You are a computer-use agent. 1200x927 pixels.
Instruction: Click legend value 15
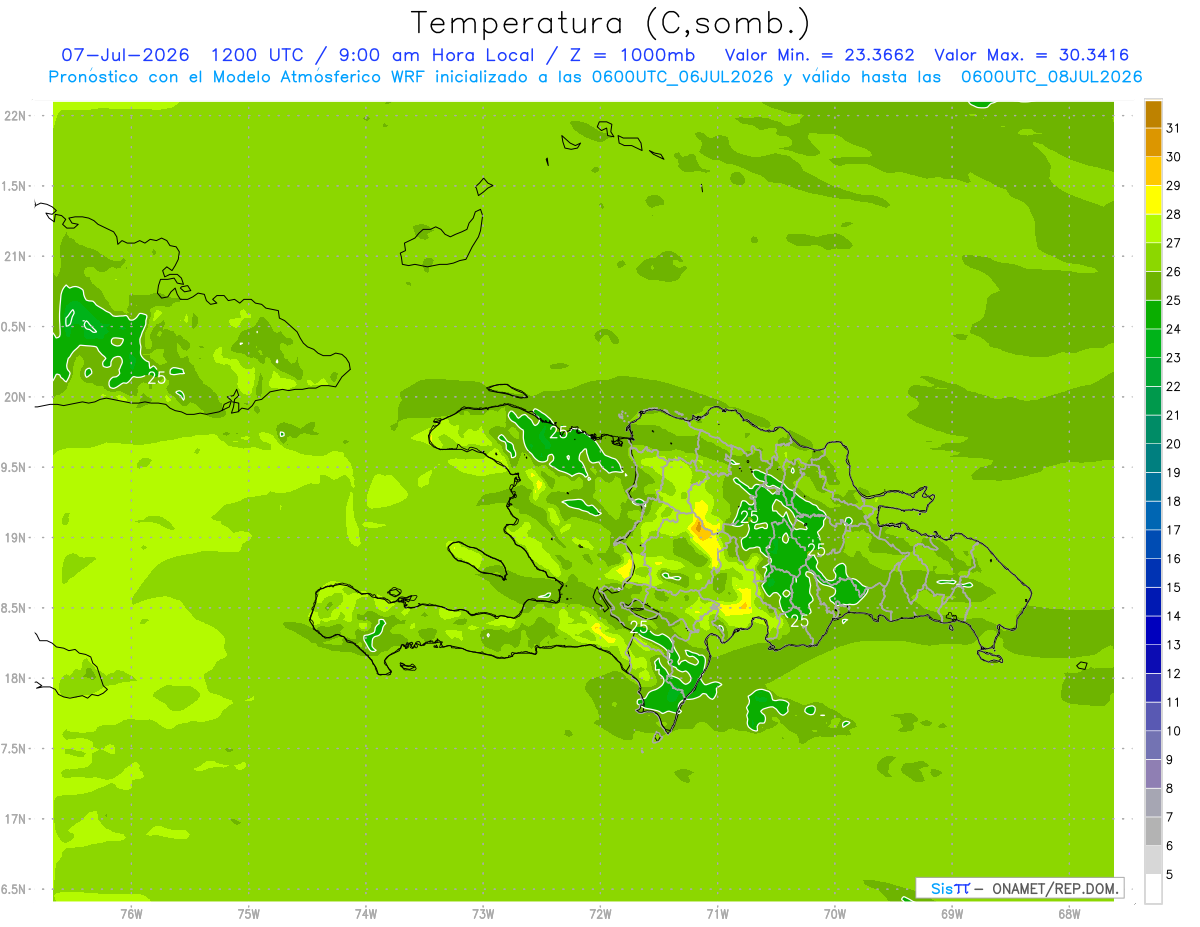click(x=1173, y=588)
